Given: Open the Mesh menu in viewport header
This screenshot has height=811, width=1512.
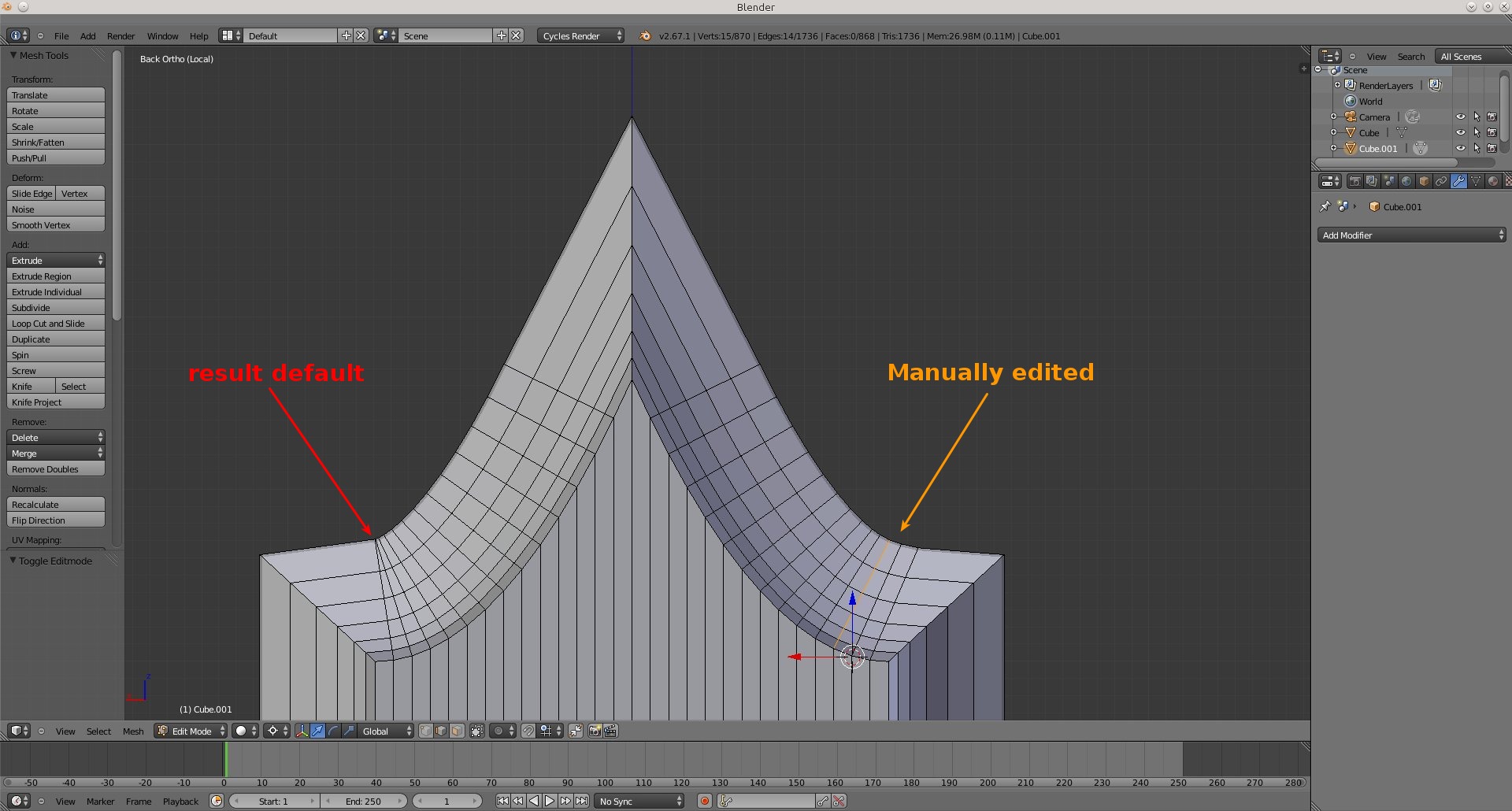Looking at the screenshot, I should (133, 731).
